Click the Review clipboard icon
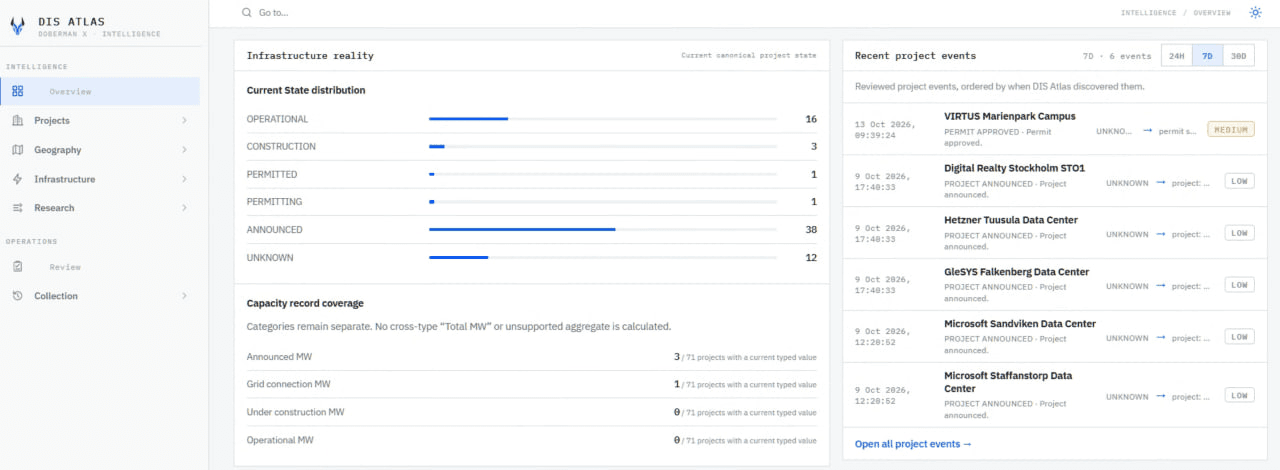 (18, 267)
